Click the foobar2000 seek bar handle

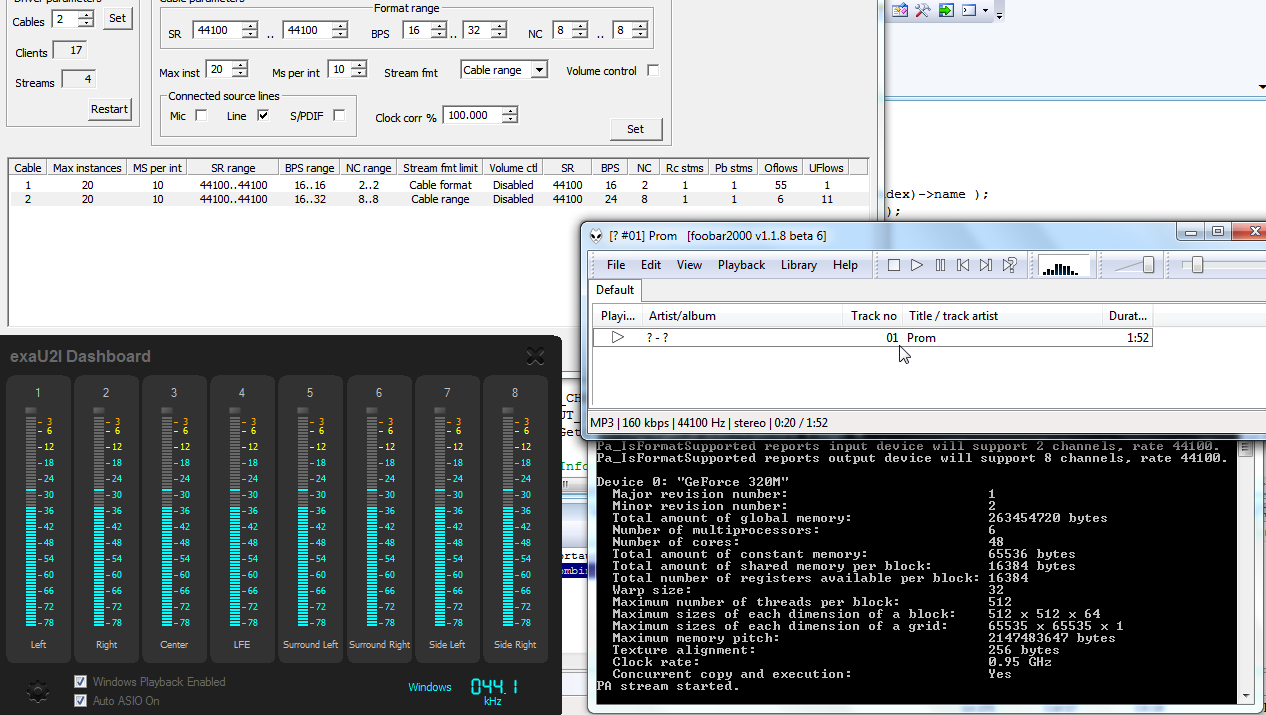pyautogui.click(x=1197, y=265)
